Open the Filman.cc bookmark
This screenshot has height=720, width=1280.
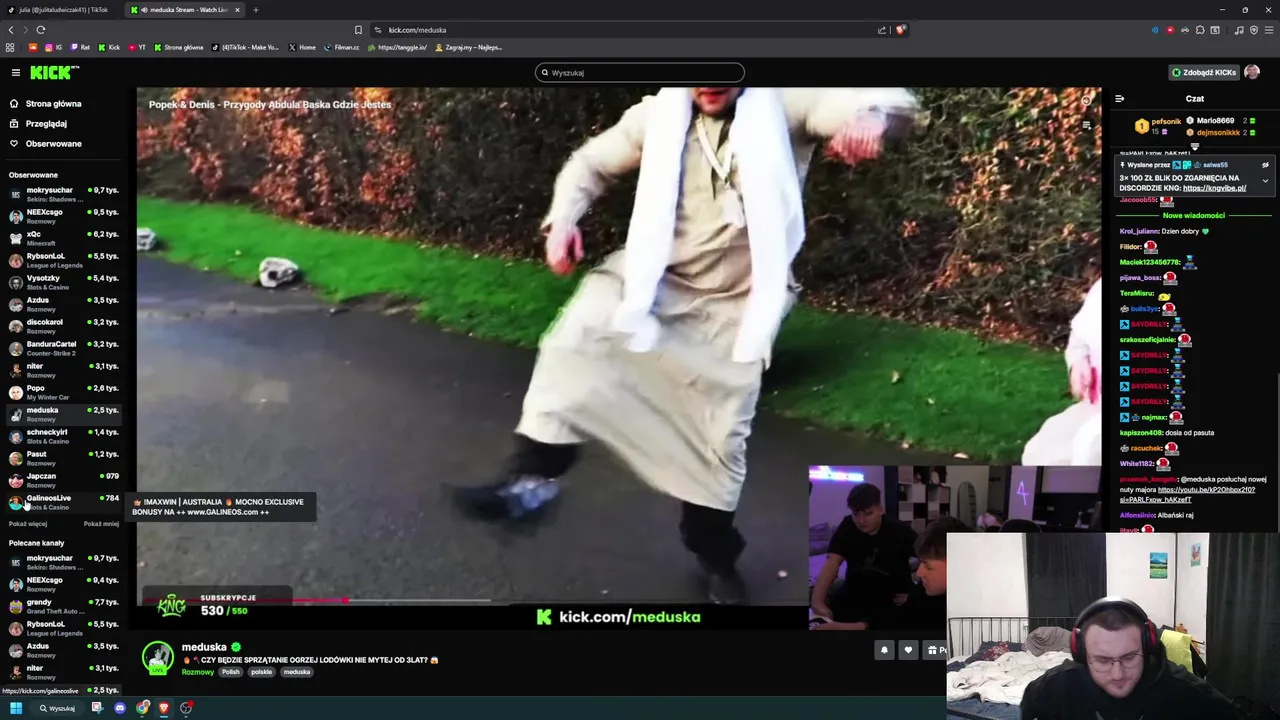[x=342, y=47]
